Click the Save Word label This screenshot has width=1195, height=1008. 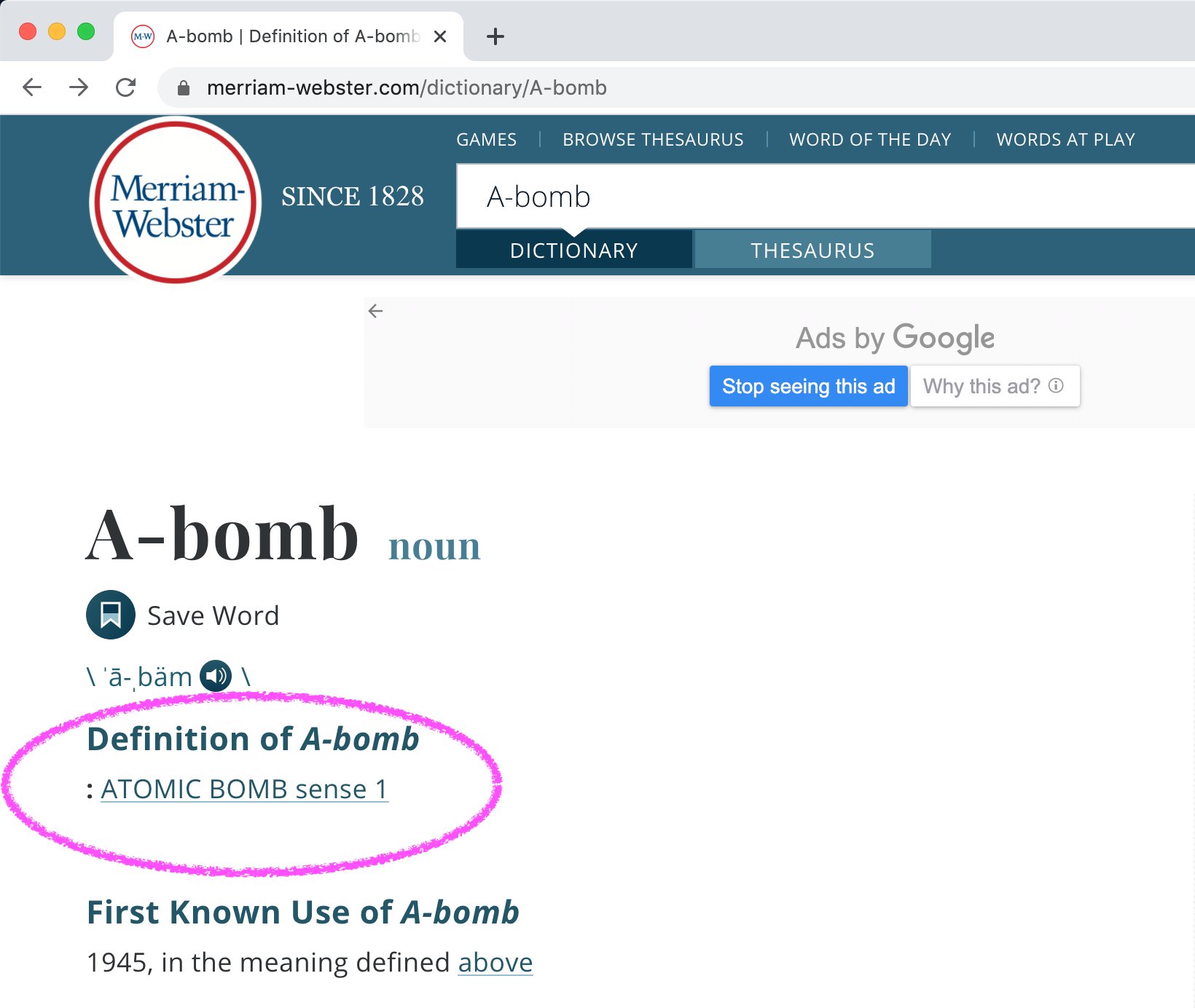[213, 616]
